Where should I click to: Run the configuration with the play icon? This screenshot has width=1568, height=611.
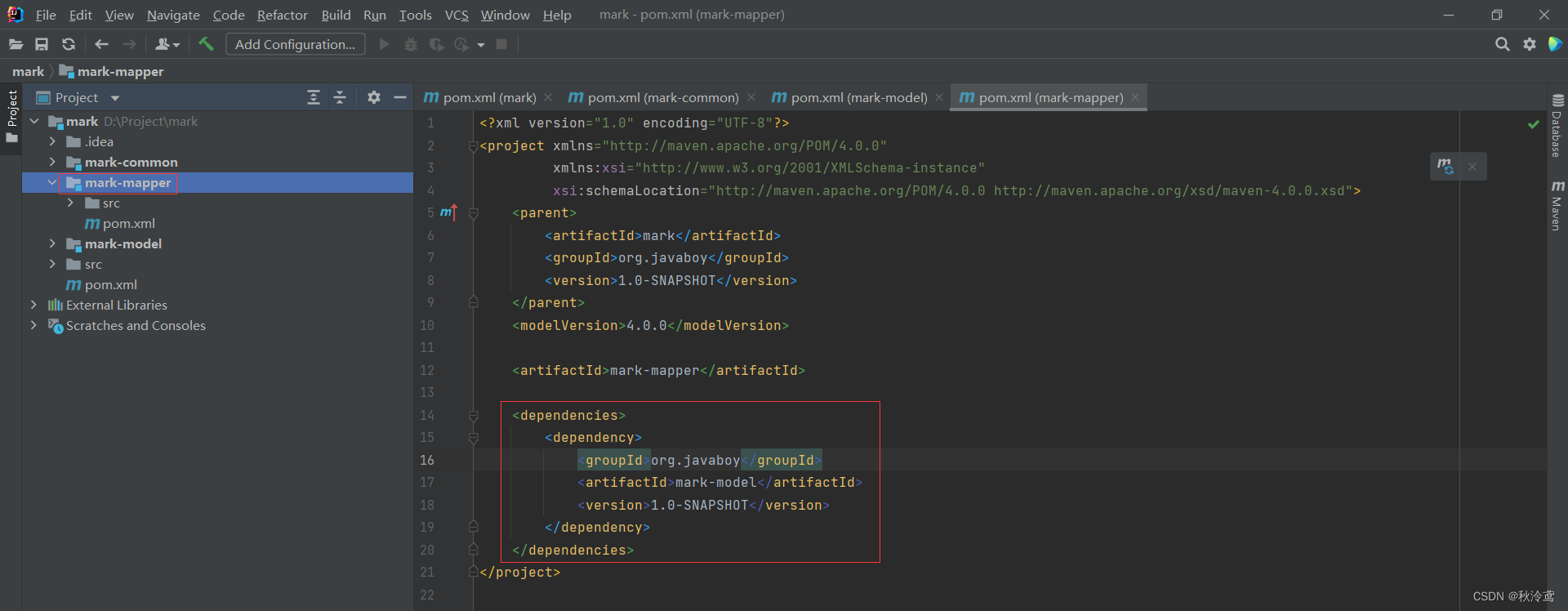coord(384,44)
